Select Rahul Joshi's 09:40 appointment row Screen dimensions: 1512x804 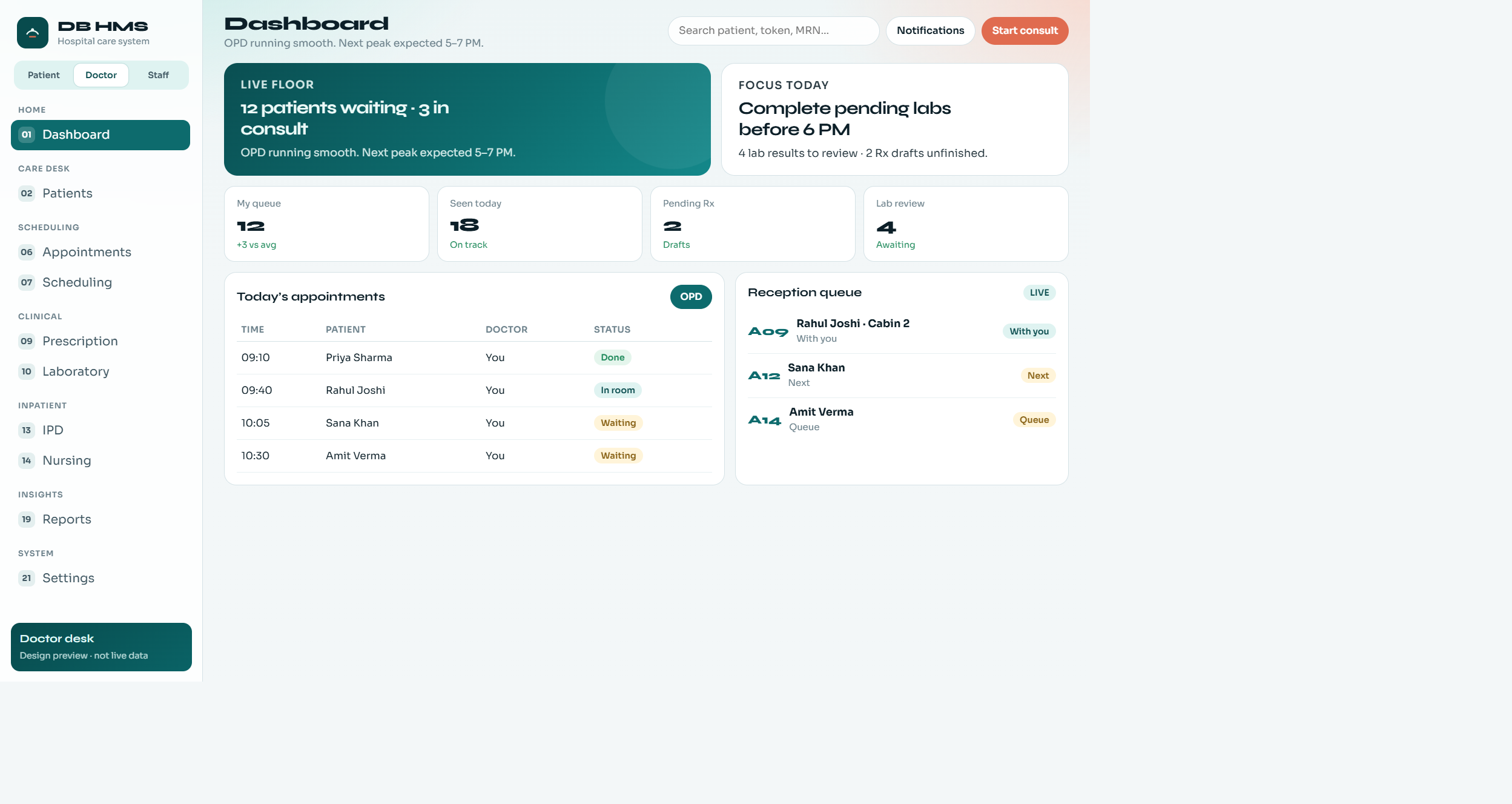pyautogui.click(x=474, y=391)
